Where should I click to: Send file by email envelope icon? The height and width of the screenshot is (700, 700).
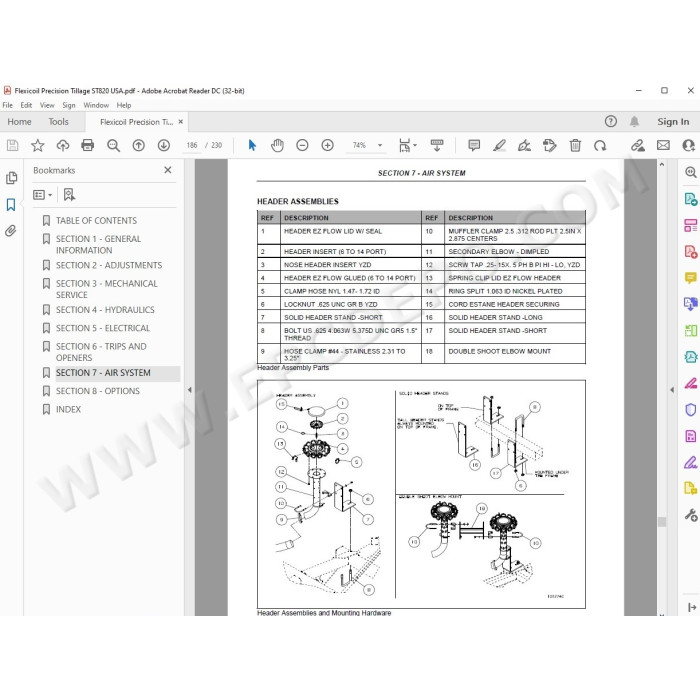tap(663, 146)
